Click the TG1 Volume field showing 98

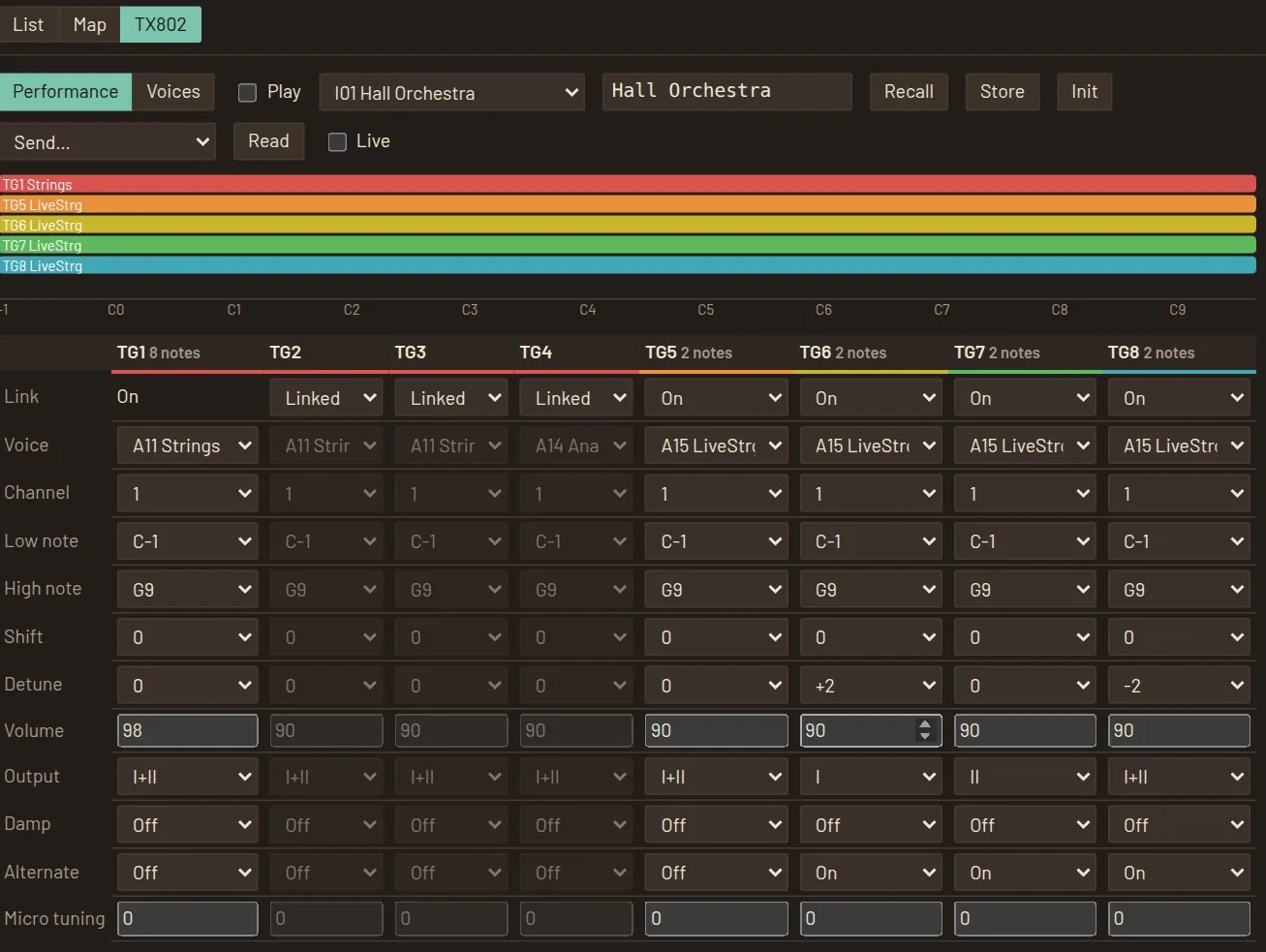point(188,730)
